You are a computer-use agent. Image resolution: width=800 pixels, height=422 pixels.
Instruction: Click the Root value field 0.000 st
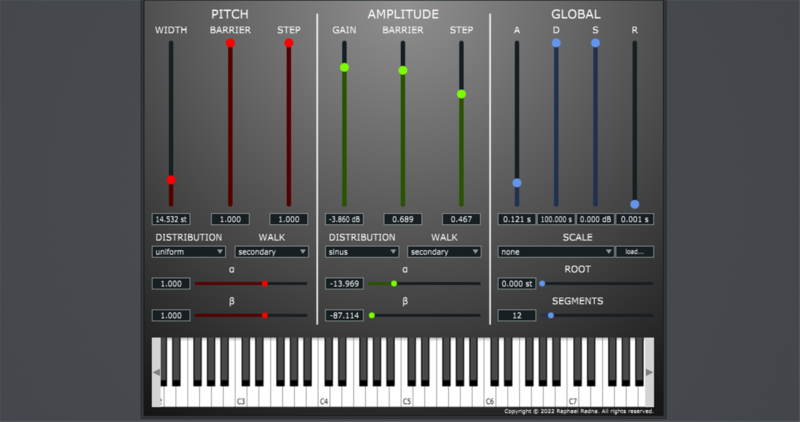pos(517,284)
